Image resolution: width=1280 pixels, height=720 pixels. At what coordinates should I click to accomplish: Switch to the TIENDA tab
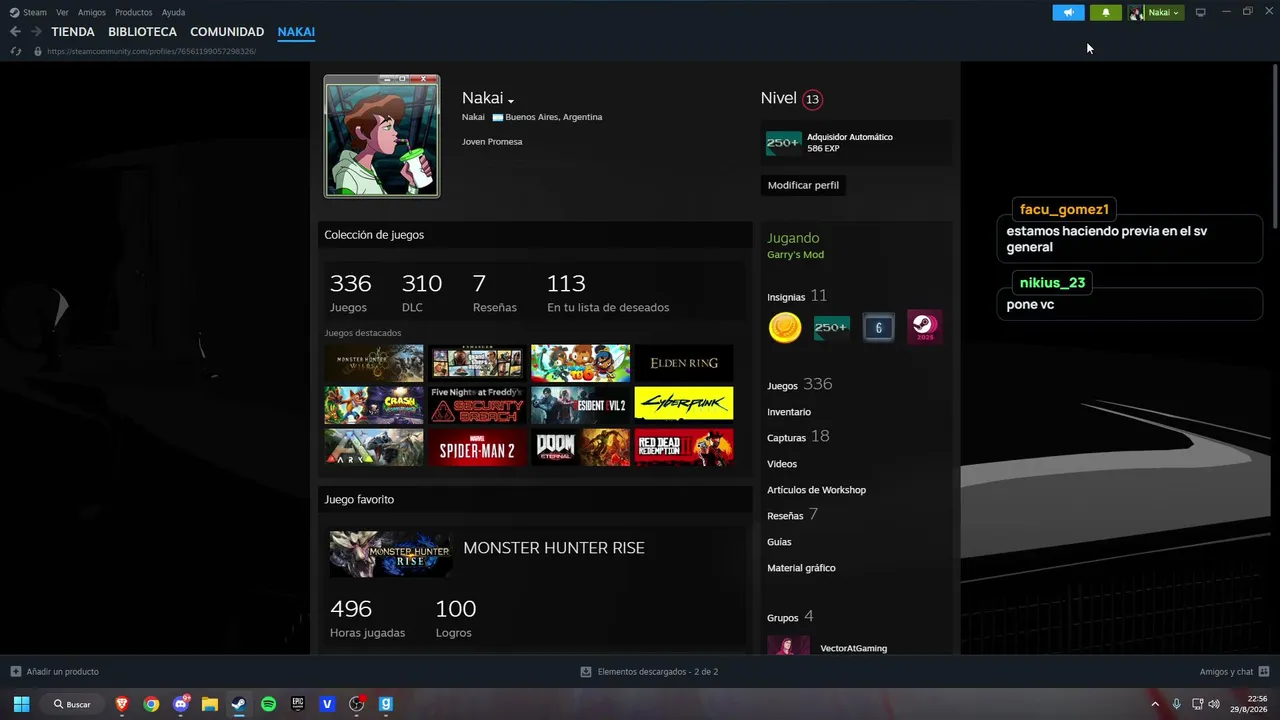[73, 32]
